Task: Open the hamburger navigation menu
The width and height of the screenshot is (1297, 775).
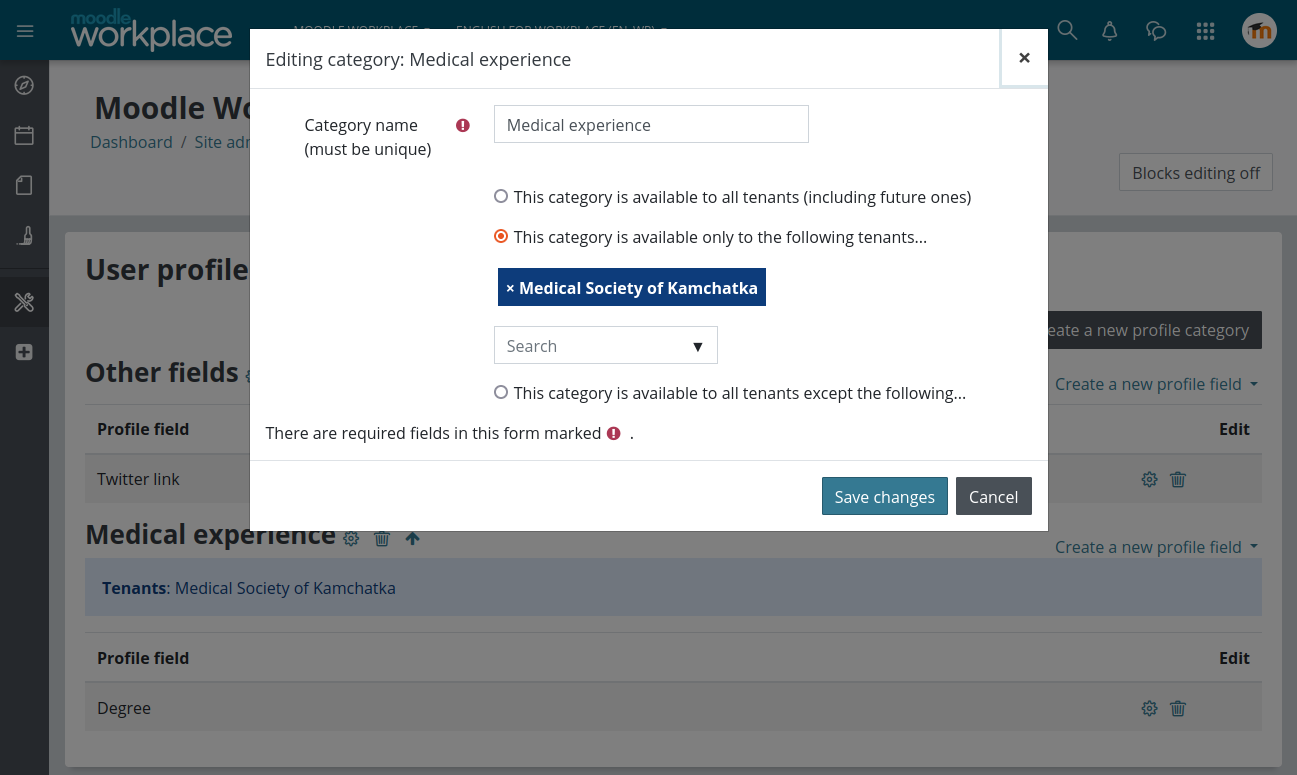Action: click(x=25, y=31)
